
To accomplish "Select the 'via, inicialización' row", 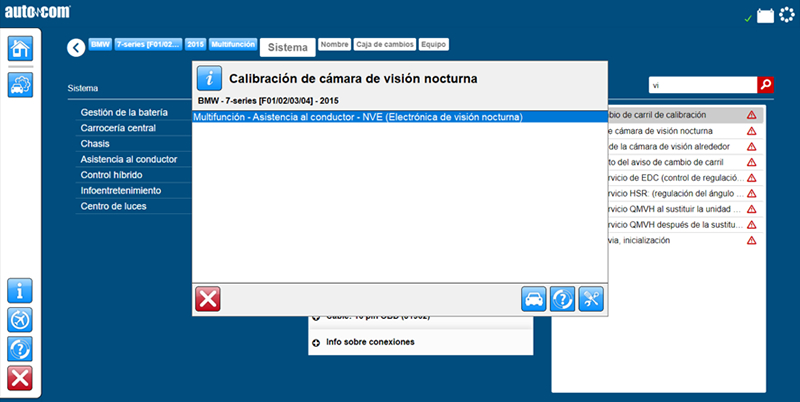I will coord(685,241).
